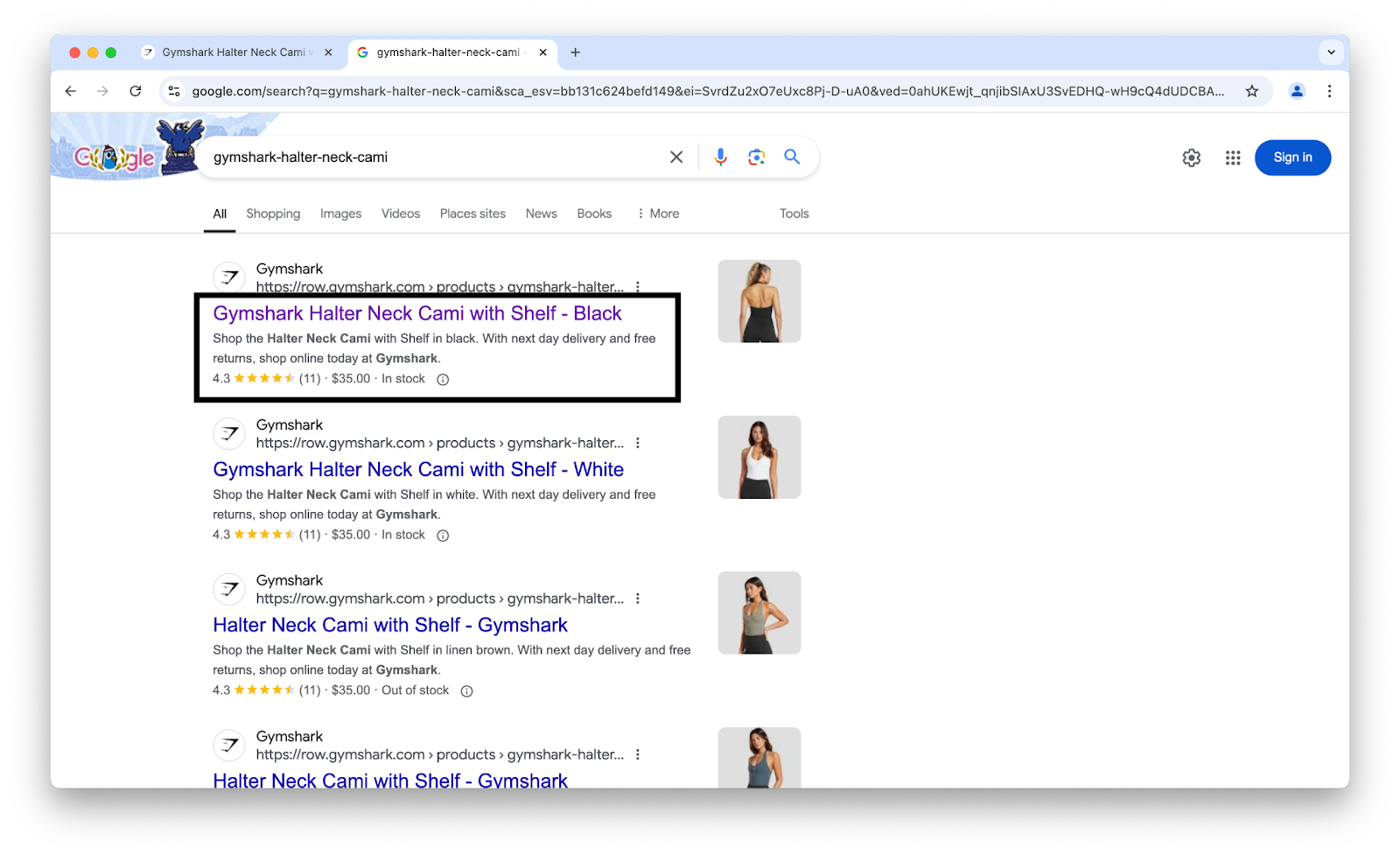Search by image with Lens icon
The height and width of the screenshot is (855, 1400).
point(757,158)
